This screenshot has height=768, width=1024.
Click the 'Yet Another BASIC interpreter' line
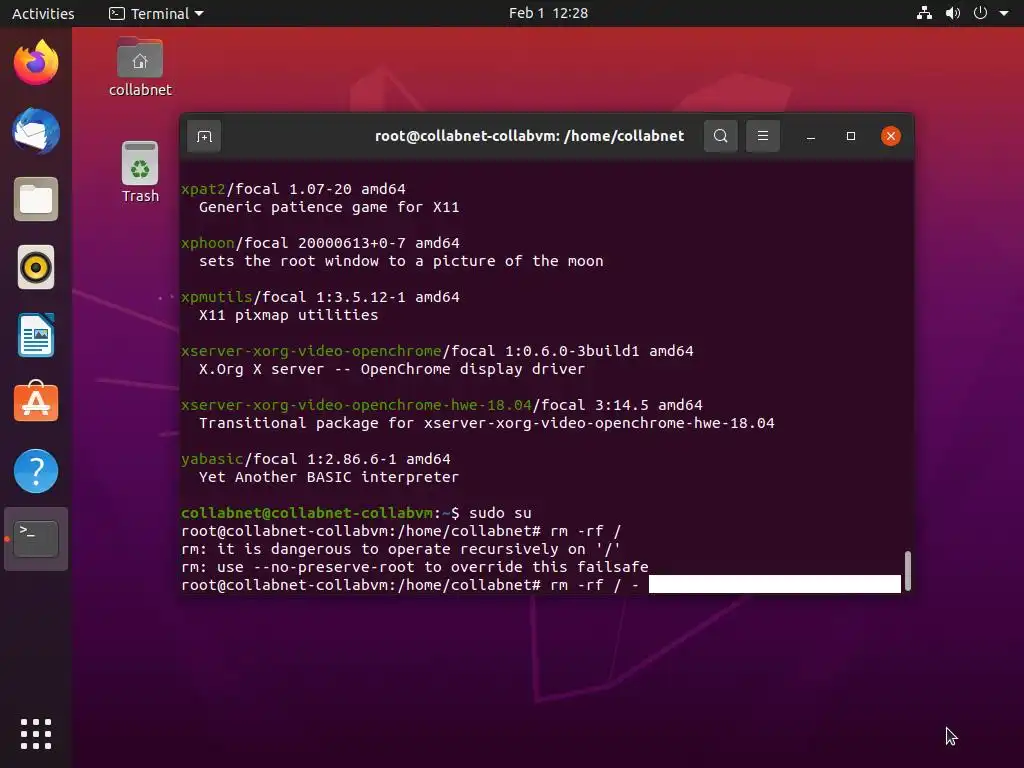(328, 477)
